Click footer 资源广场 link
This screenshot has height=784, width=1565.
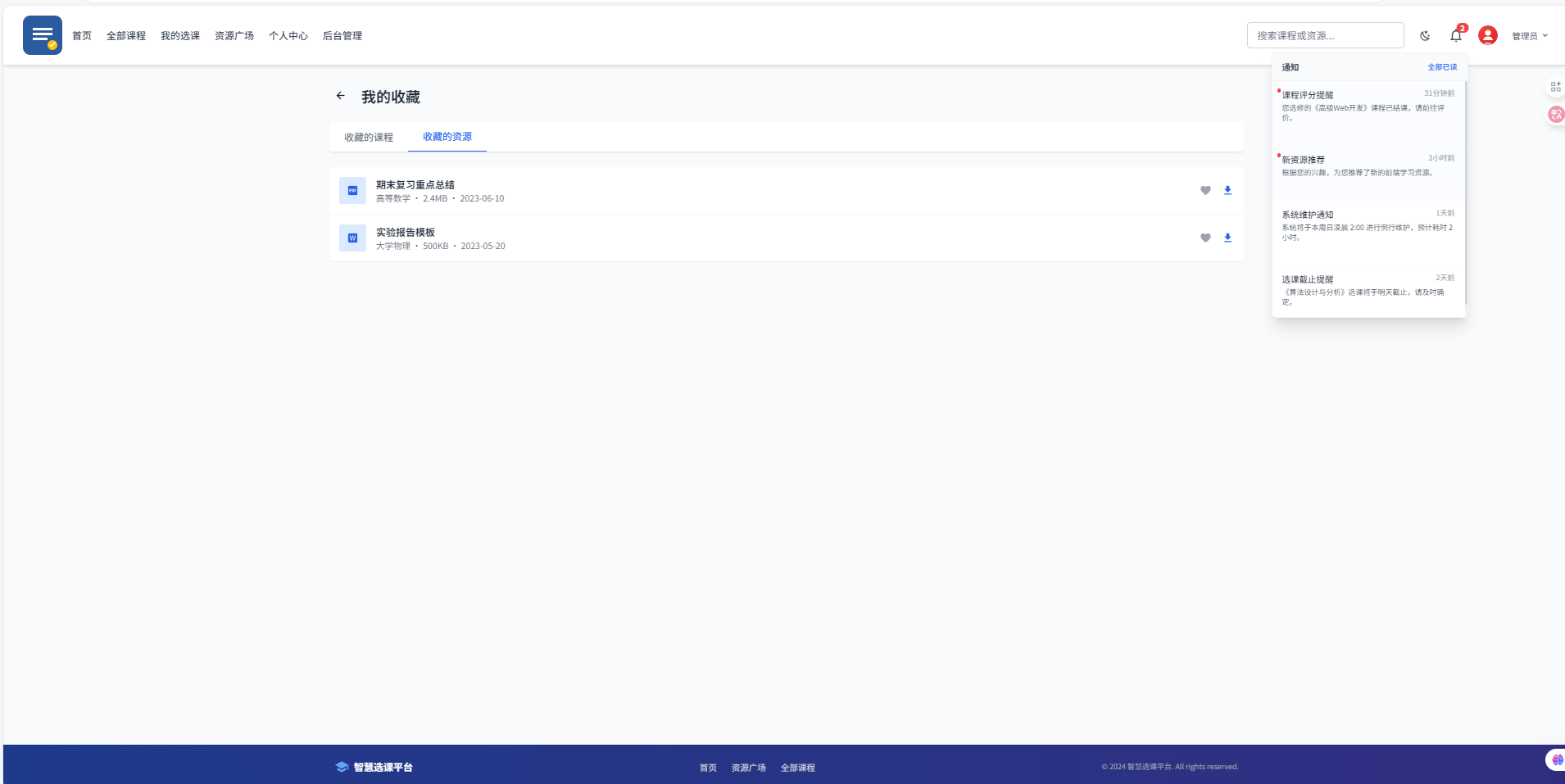(749, 768)
